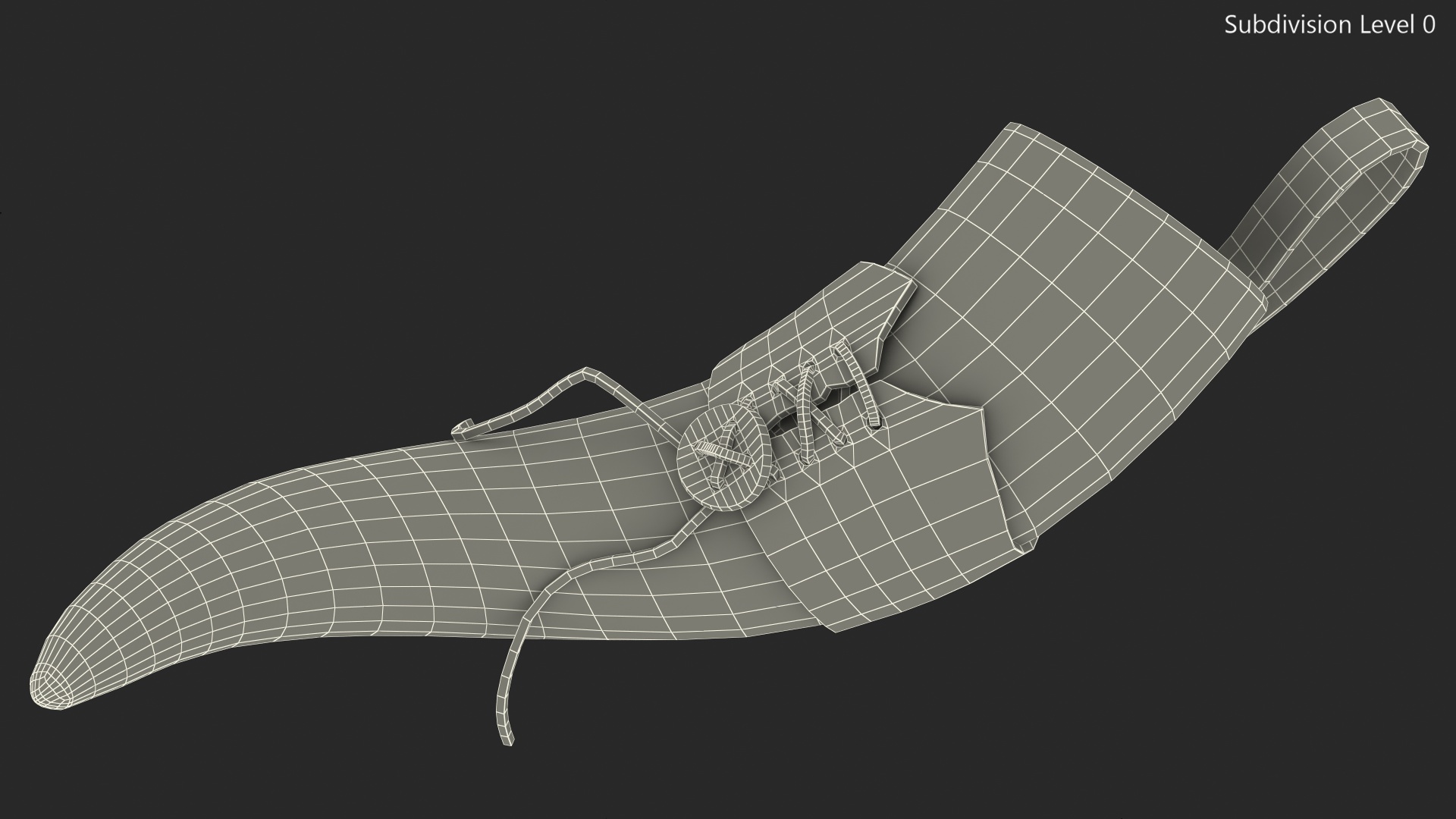
Task: Click the 'Subdivision Level 0' text label
Action: (1330, 25)
